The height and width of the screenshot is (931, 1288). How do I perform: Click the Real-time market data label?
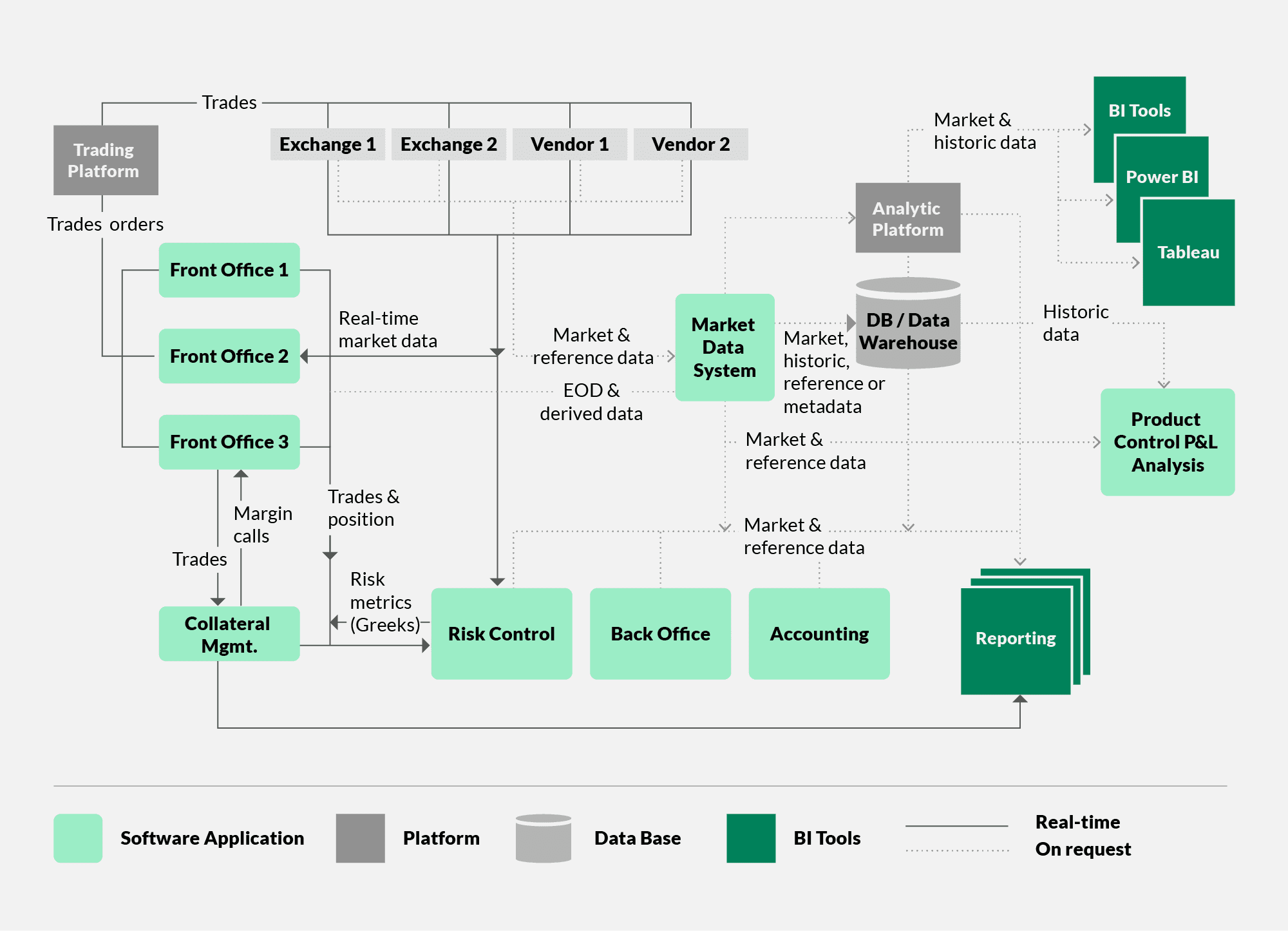tap(387, 329)
